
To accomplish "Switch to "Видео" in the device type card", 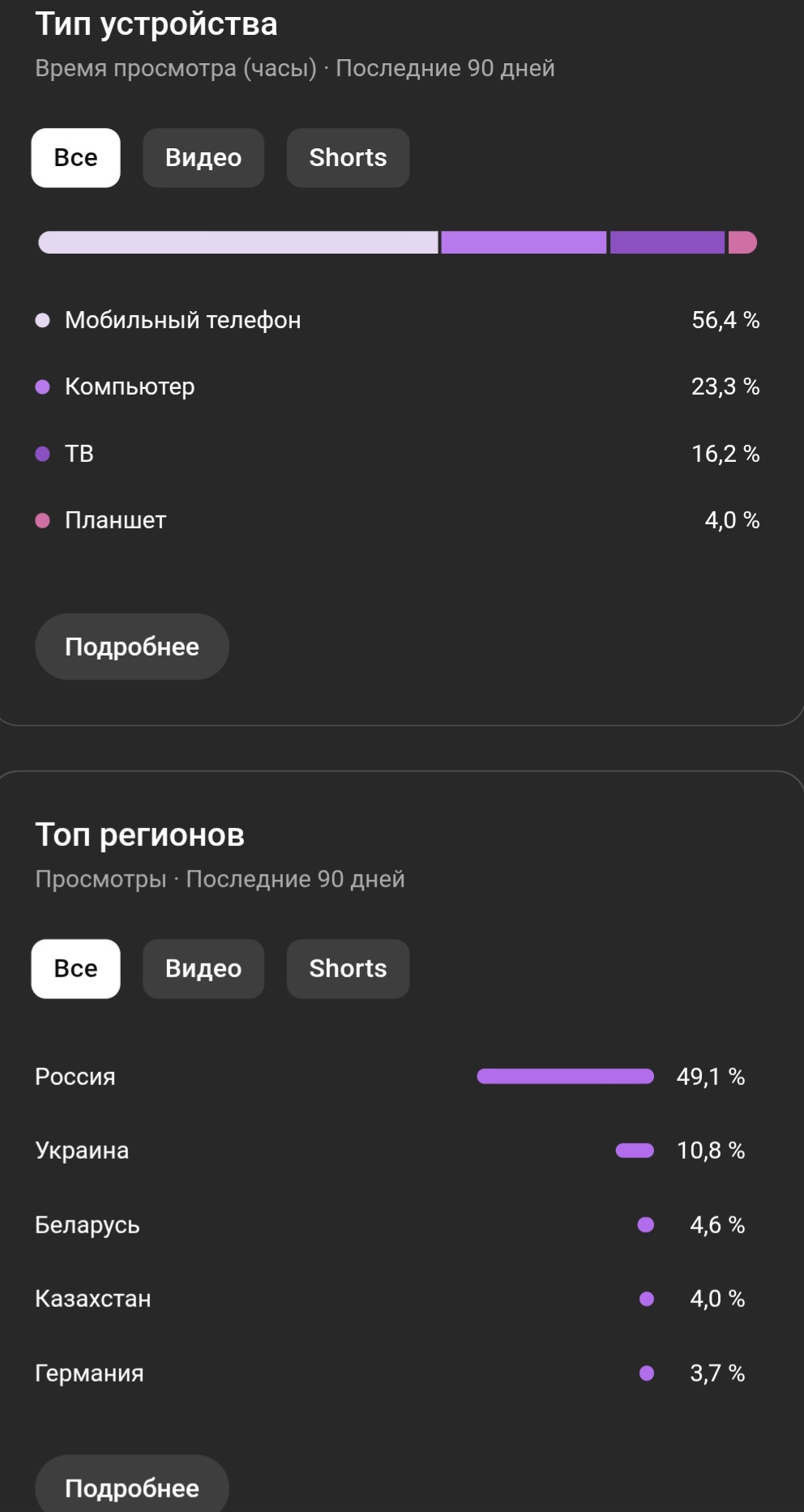I will pyautogui.click(x=203, y=158).
